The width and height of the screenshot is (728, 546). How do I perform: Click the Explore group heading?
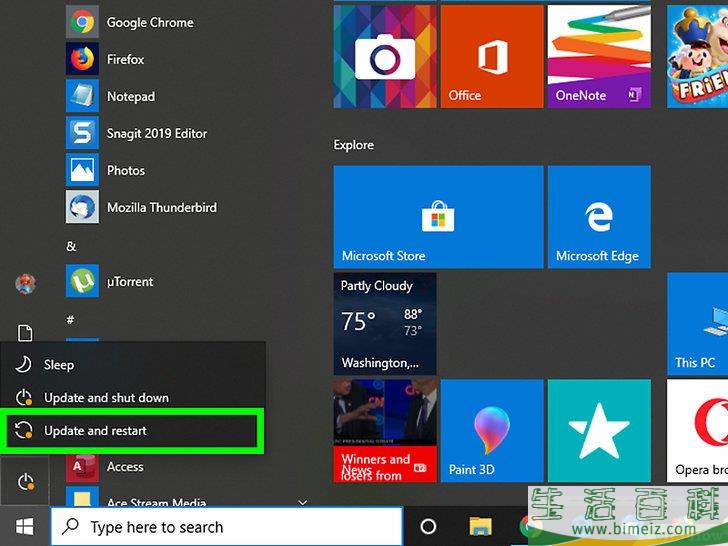tap(354, 145)
